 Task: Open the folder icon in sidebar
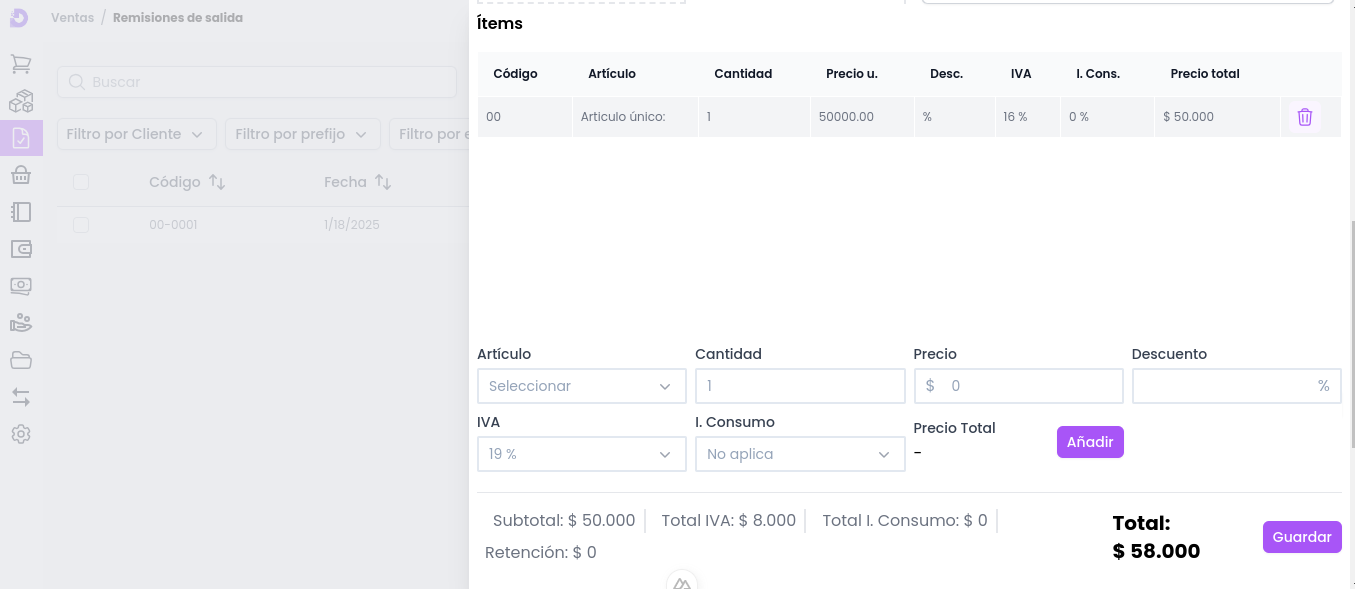pos(21,360)
